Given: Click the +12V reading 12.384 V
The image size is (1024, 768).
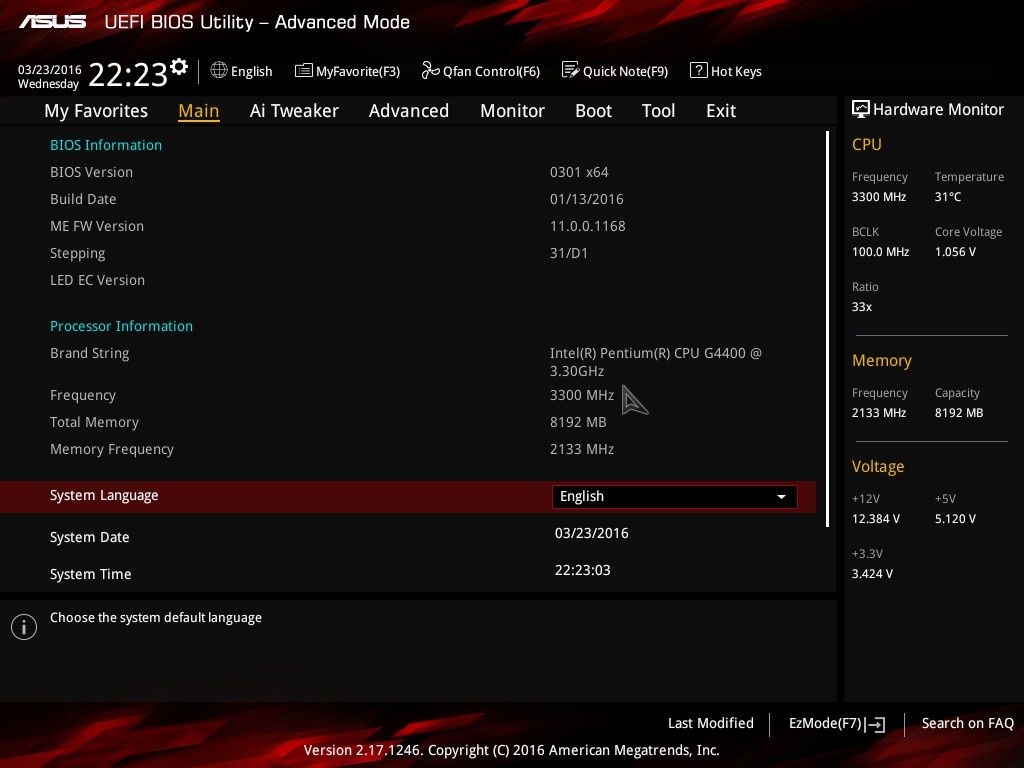Looking at the screenshot, I should click(876, 519).
